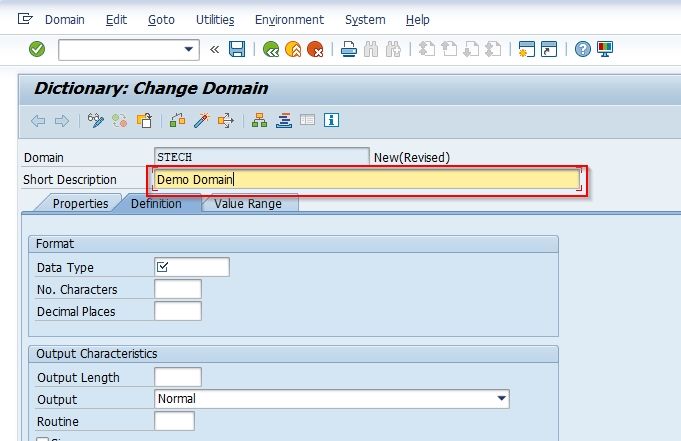
Task: Click the Output Length field
Action: click(x=178, y=377)
